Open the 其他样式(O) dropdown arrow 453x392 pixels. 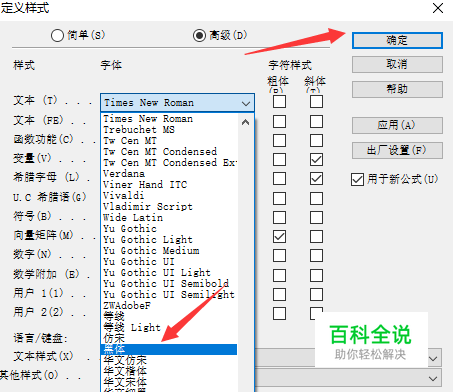[x=433, y=379]
